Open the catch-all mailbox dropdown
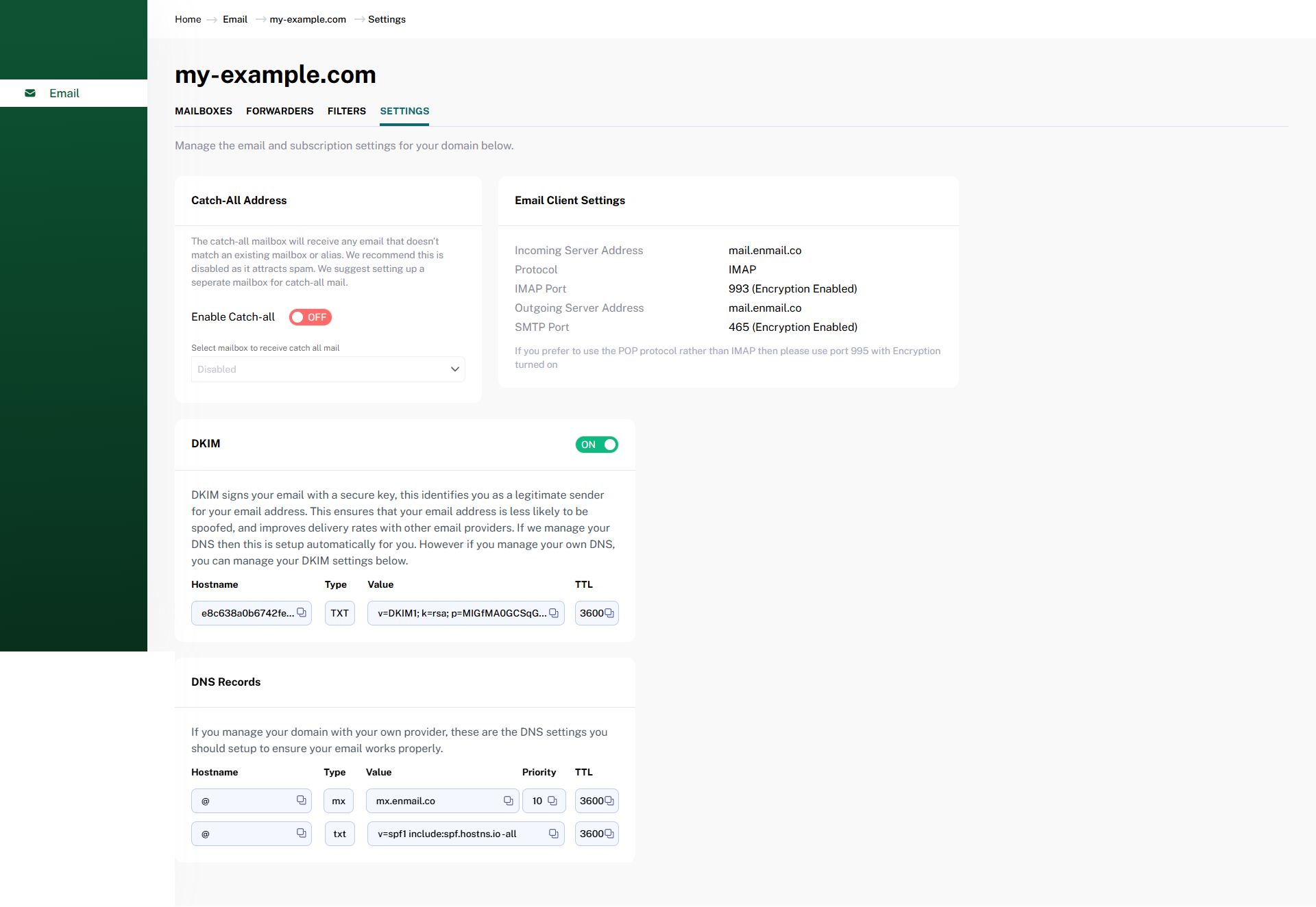The height and width of the screenshot is (907, 1316). point(328,369)
